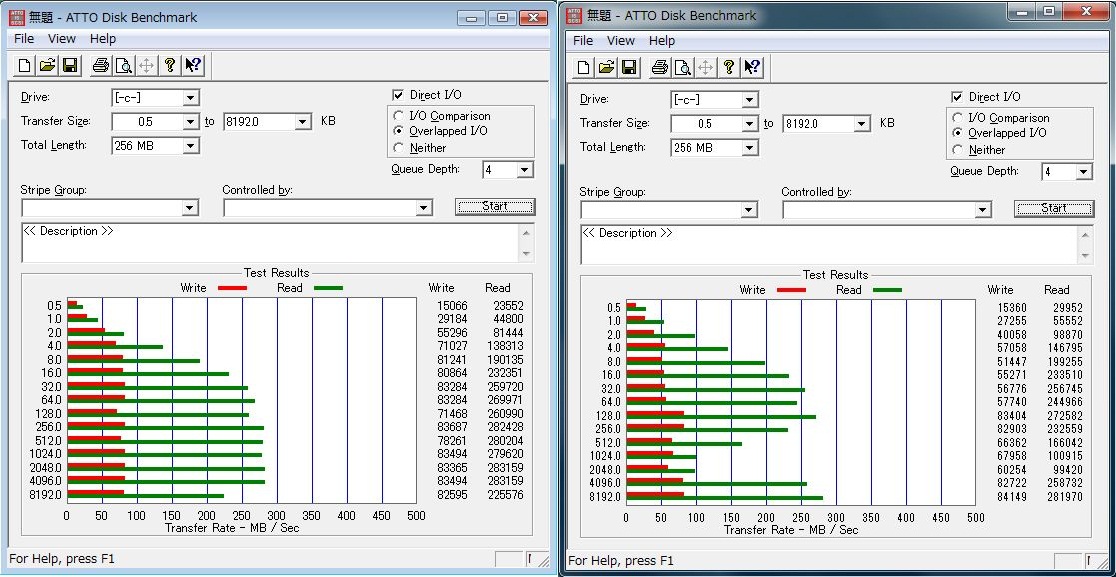Click the question mark About icon in left window
Screen dimensions: 1116x577
(169, 66)
